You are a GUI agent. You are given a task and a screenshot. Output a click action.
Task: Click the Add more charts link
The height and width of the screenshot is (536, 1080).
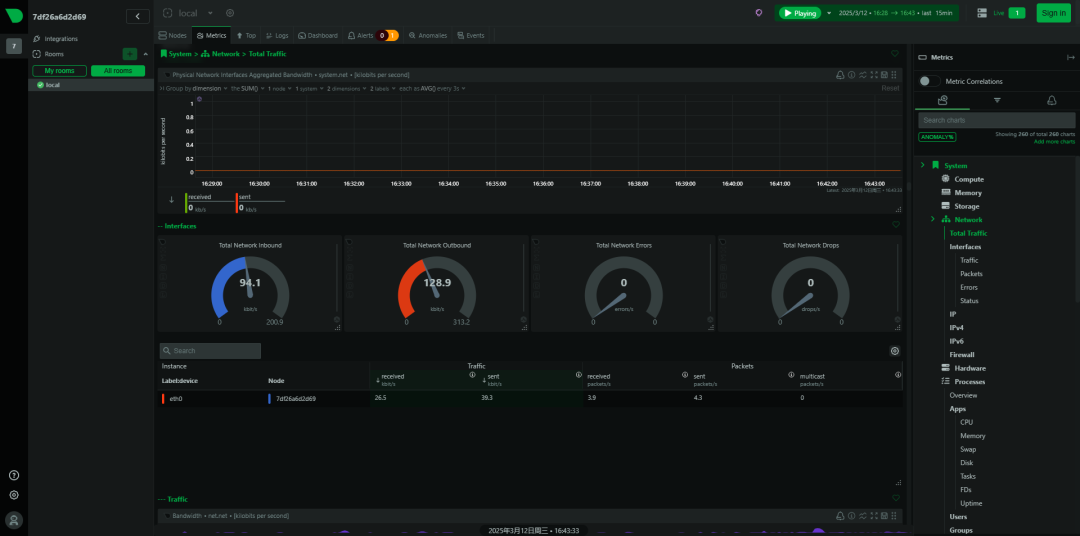[1054, 141]
